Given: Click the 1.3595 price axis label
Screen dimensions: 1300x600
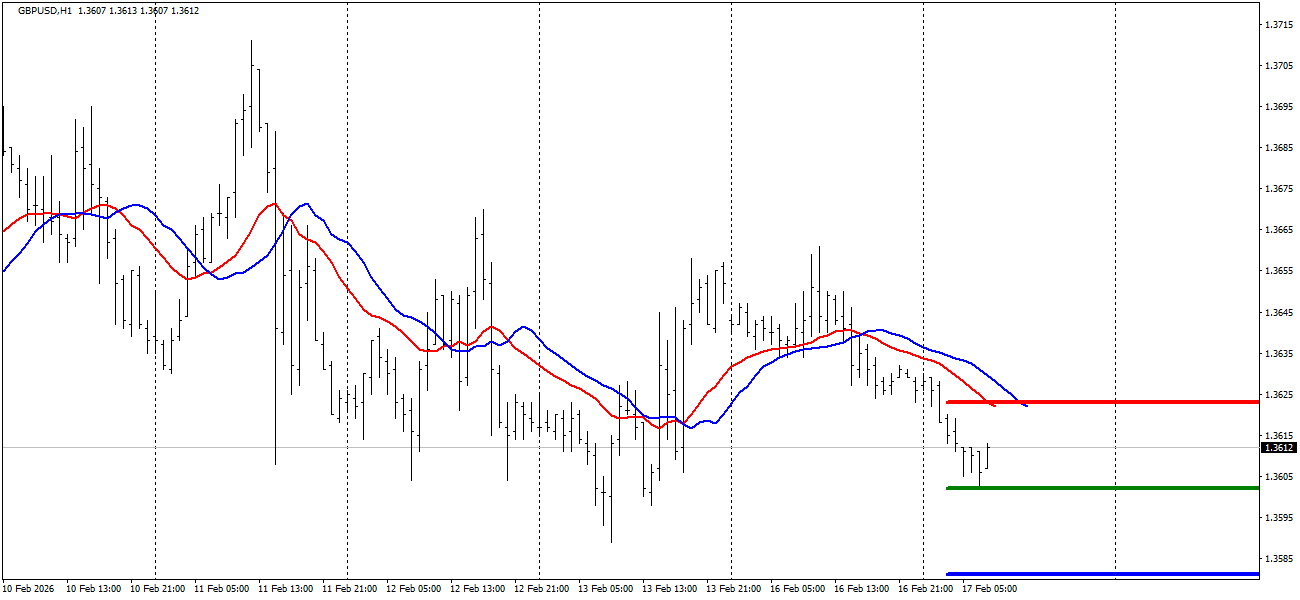Looking at the screenshot, I should coord(1280,518).
